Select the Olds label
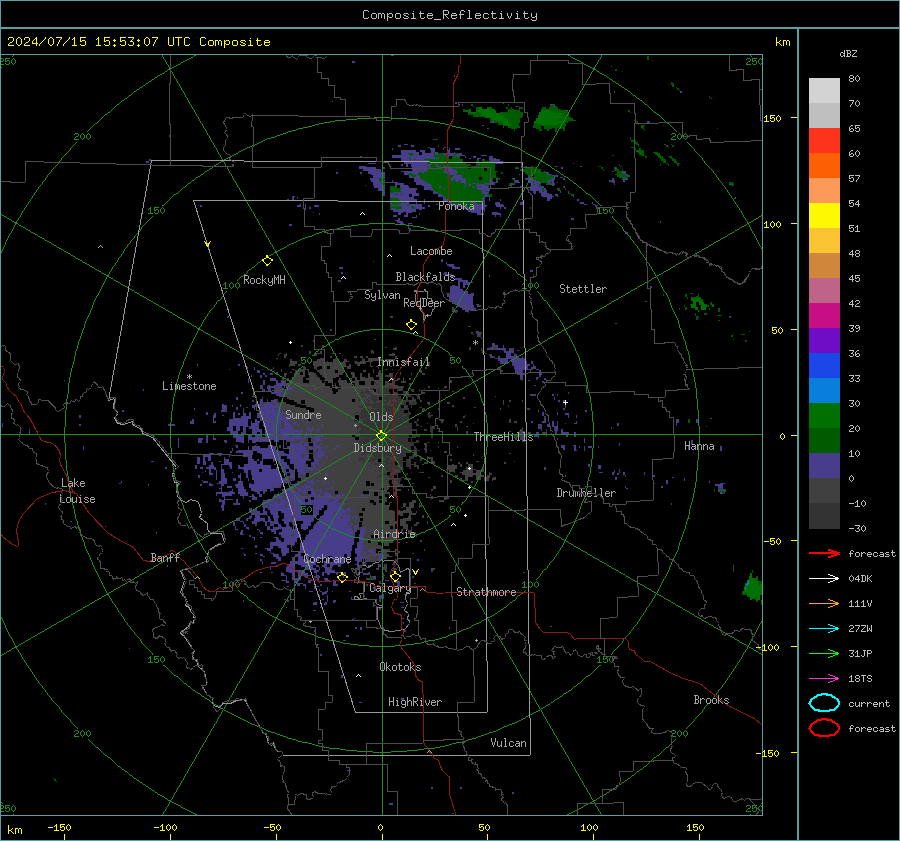Viewport: 900px width, 841px height. 381,417
